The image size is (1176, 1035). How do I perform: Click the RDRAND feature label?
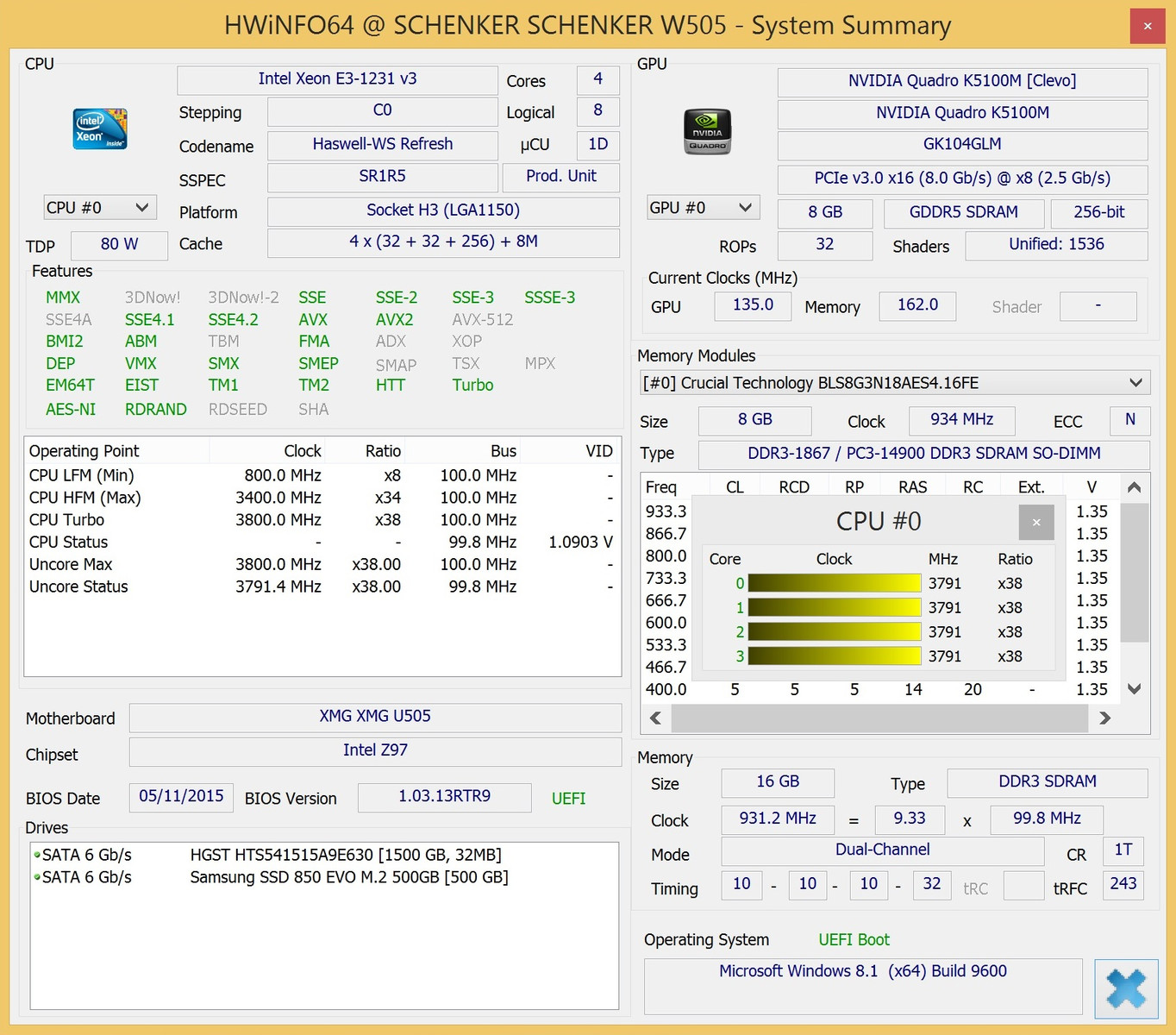155,410
